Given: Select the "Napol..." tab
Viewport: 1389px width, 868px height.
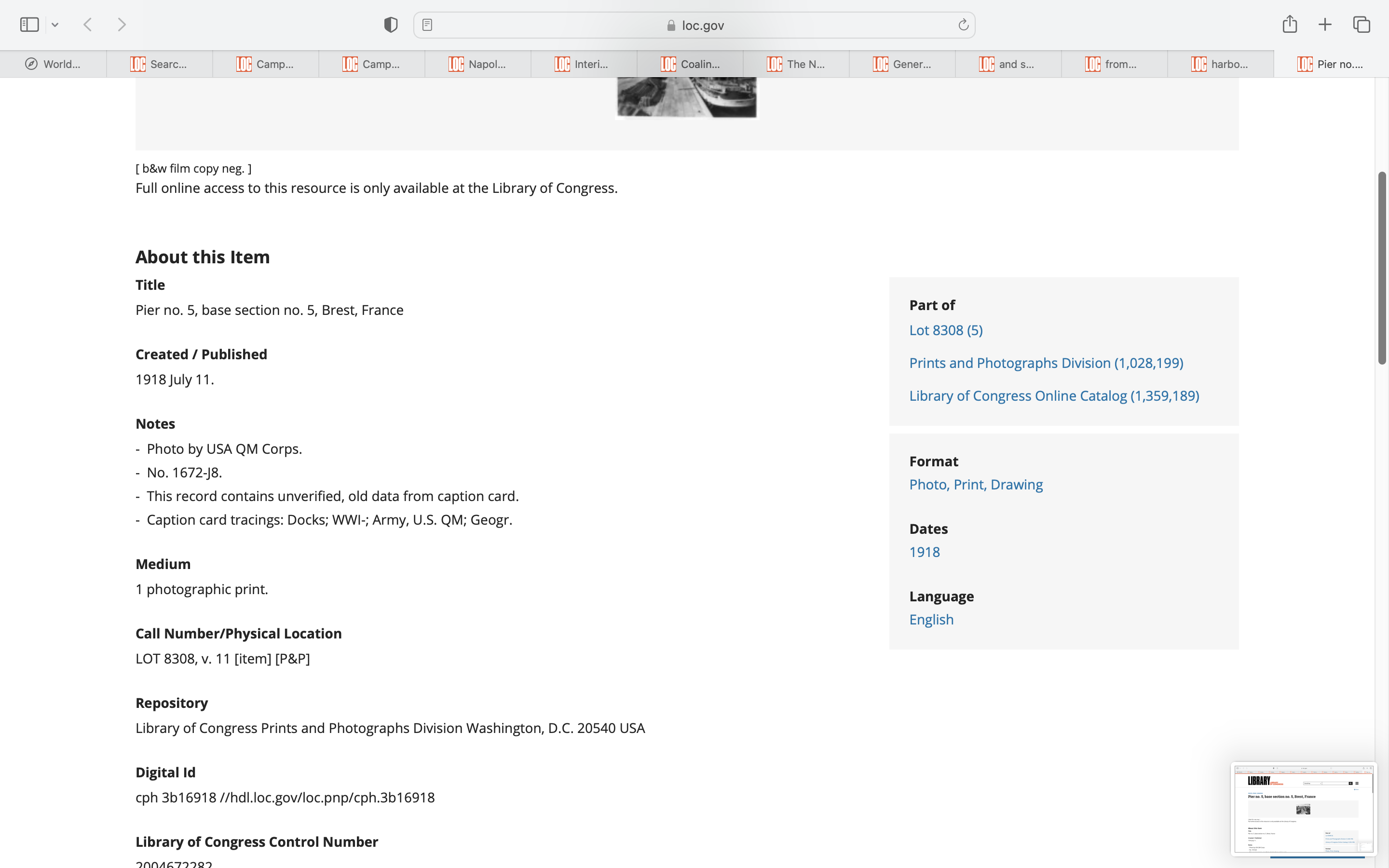Looking at the screenshot, I should coord(477,64).
